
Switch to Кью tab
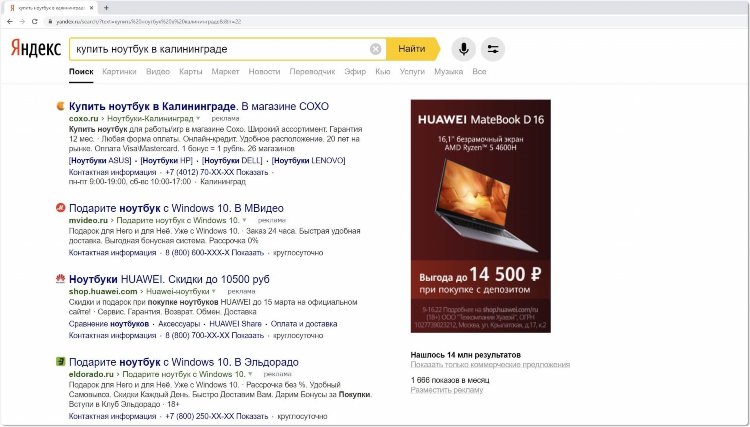tap(383, 71)
